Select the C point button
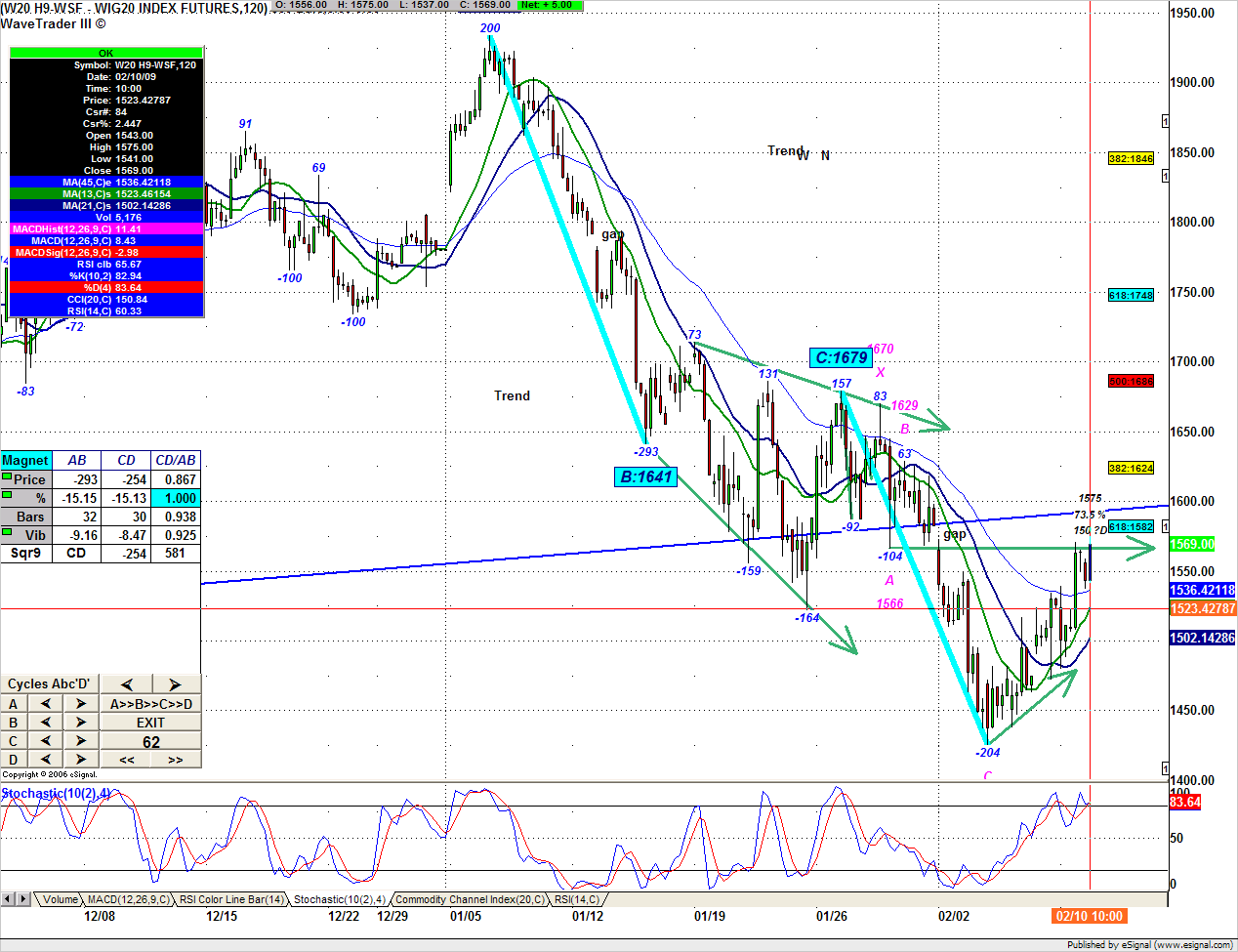 point(14,741)
